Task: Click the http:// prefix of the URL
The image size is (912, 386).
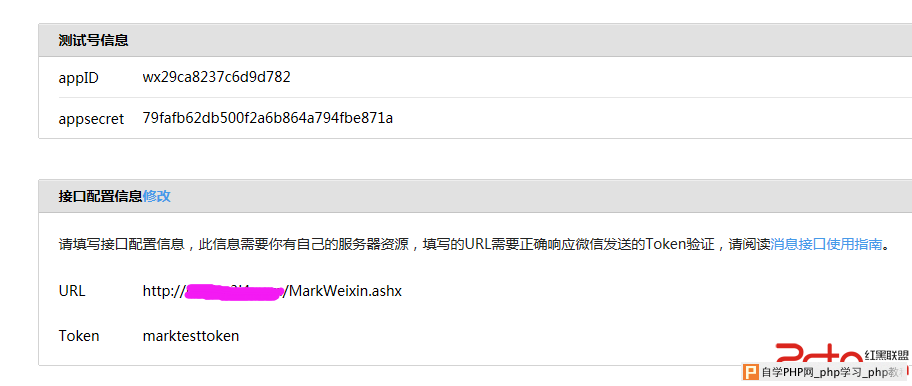Action: pyautogui.click(x=163, y=291)
